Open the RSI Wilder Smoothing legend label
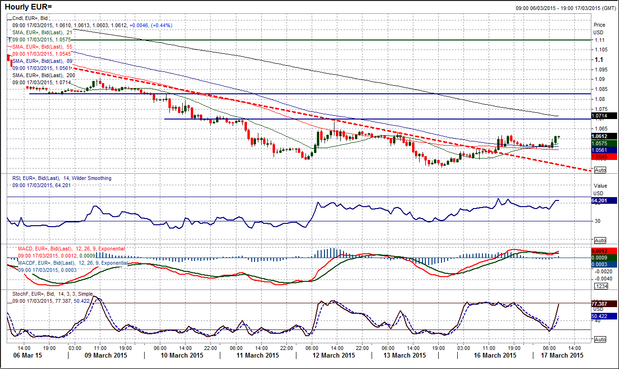Screen dimensions: 619x369 point(62,178)
